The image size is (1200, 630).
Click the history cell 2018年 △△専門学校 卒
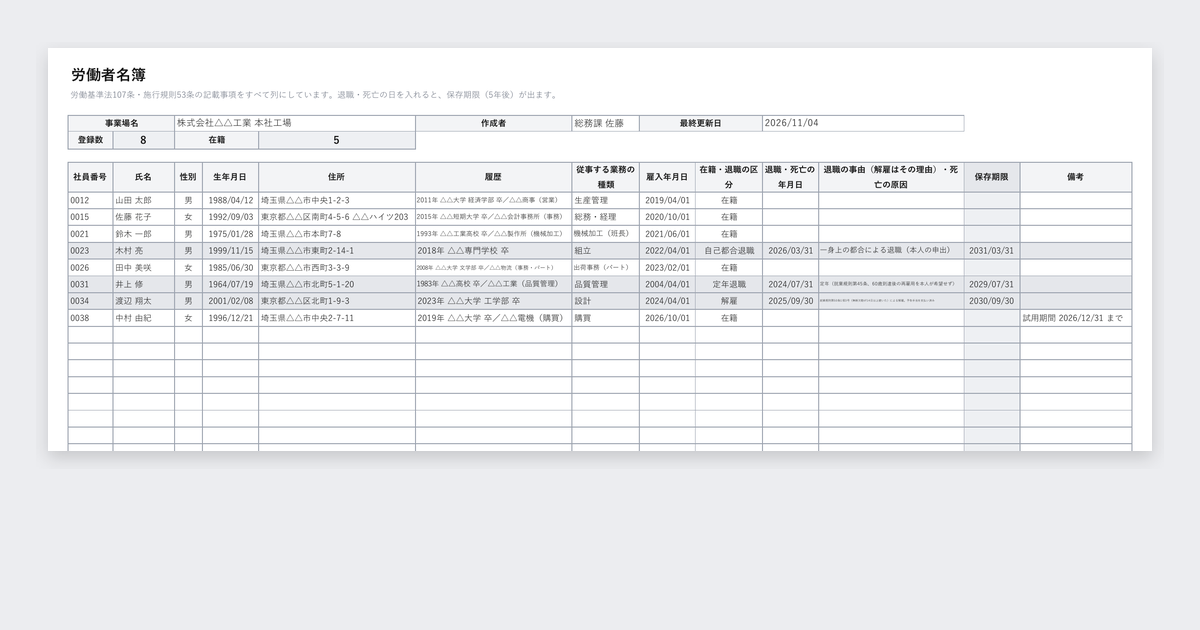[493, 251]
